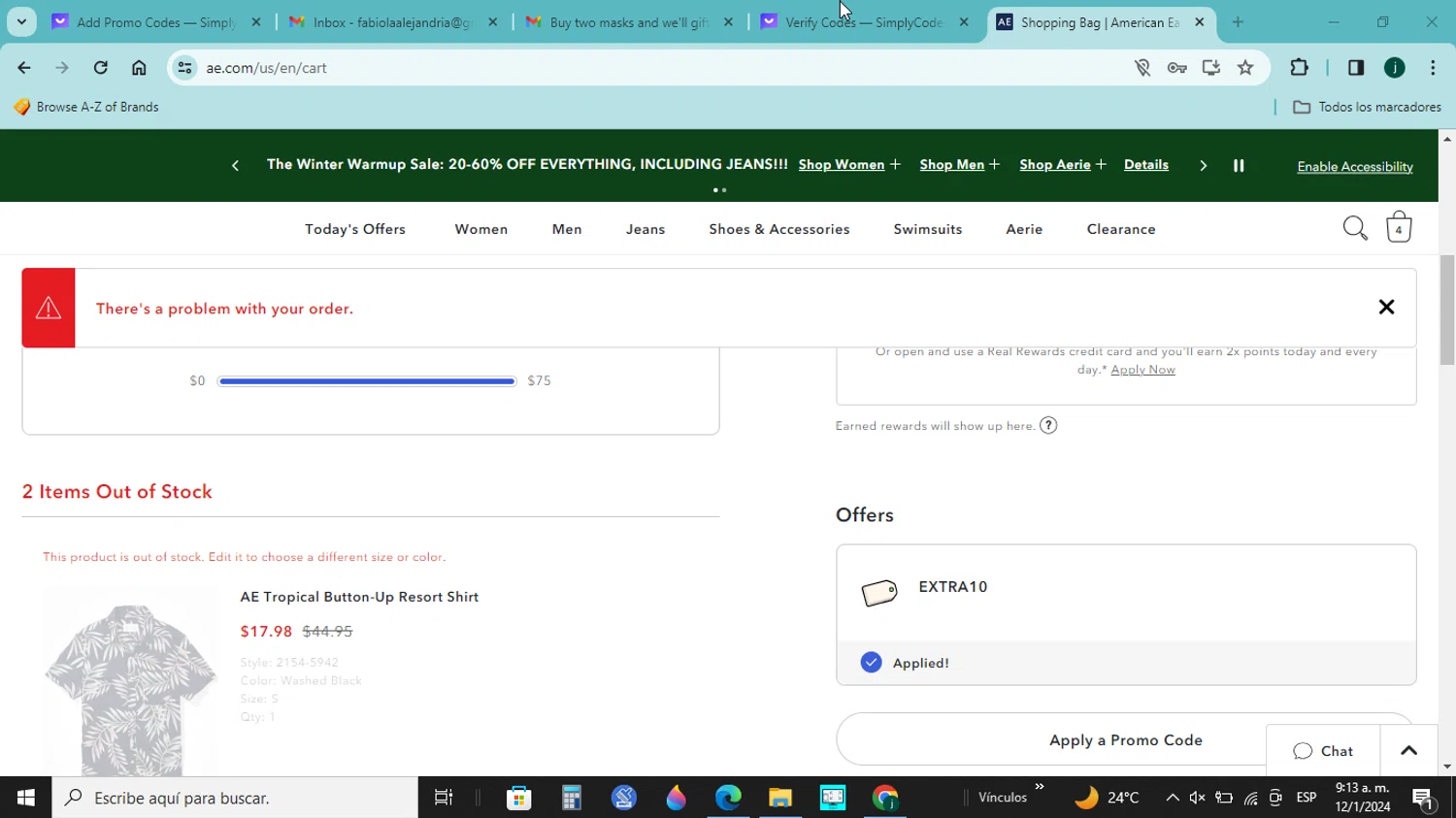Click the install app icon in address bar
Image resolution: width=1456 pixels, height=818 pixels.
(1210, 68)
